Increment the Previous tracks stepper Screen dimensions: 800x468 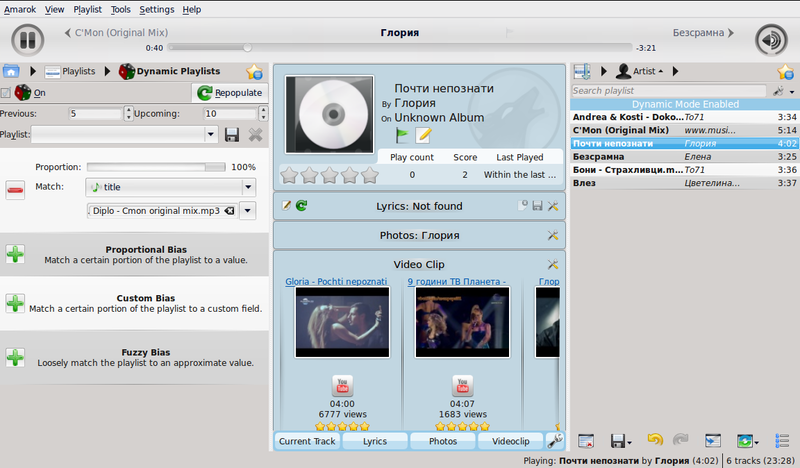coord(129,110)
